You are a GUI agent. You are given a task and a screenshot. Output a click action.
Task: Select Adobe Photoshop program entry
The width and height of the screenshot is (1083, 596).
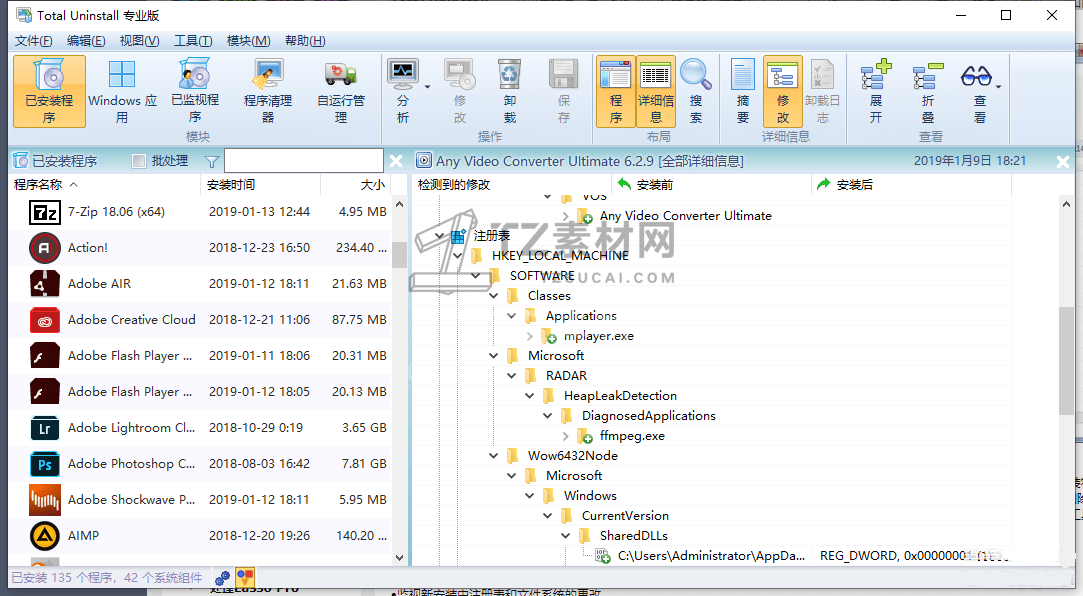(200, 463)
